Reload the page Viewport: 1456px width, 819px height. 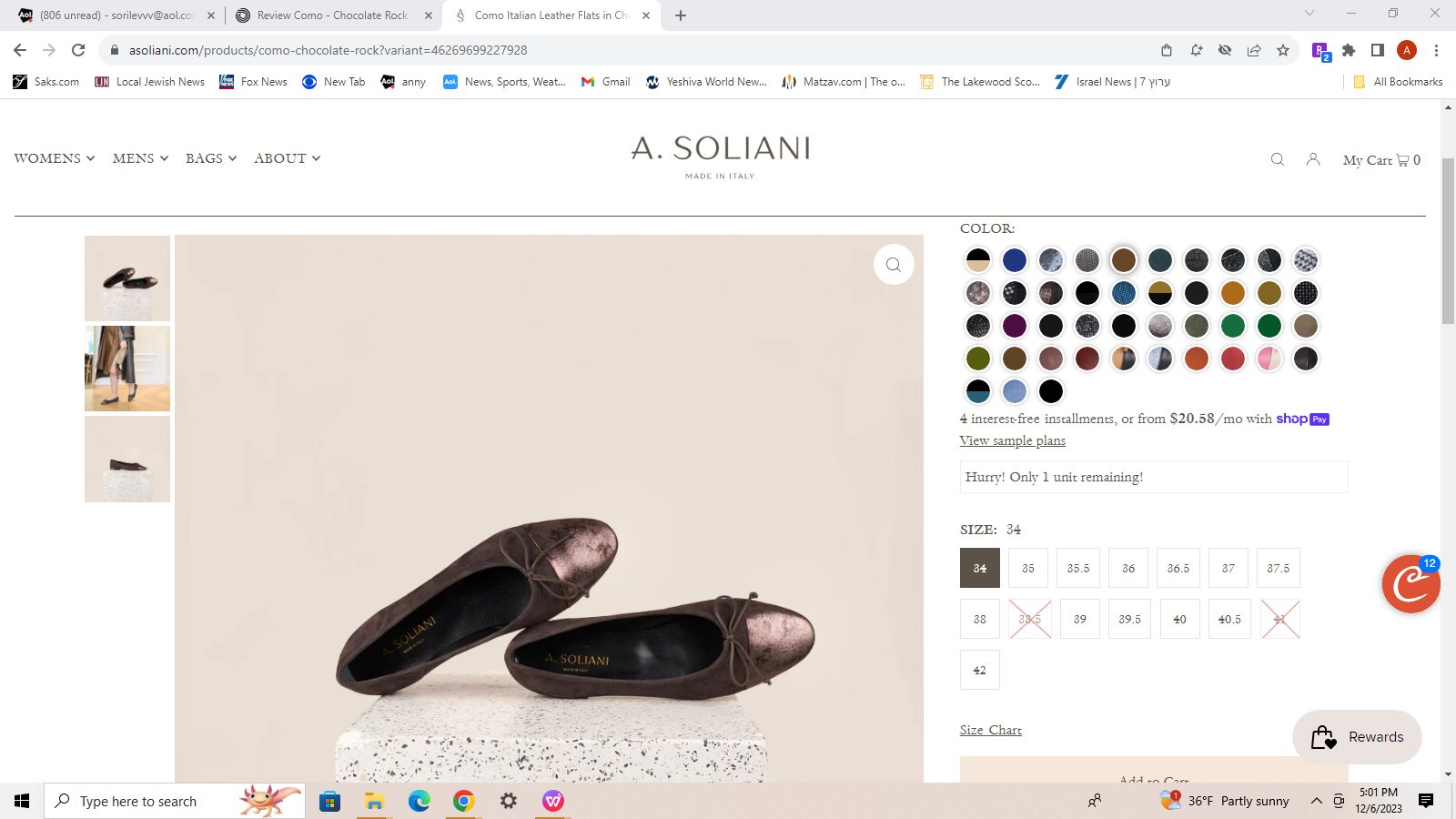pyautogui.click(x=78, y=50)
